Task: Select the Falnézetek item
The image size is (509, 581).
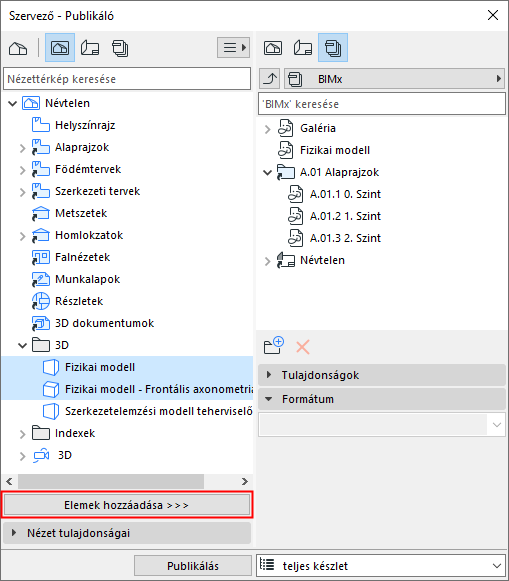Action: click(x=82, y=257)
